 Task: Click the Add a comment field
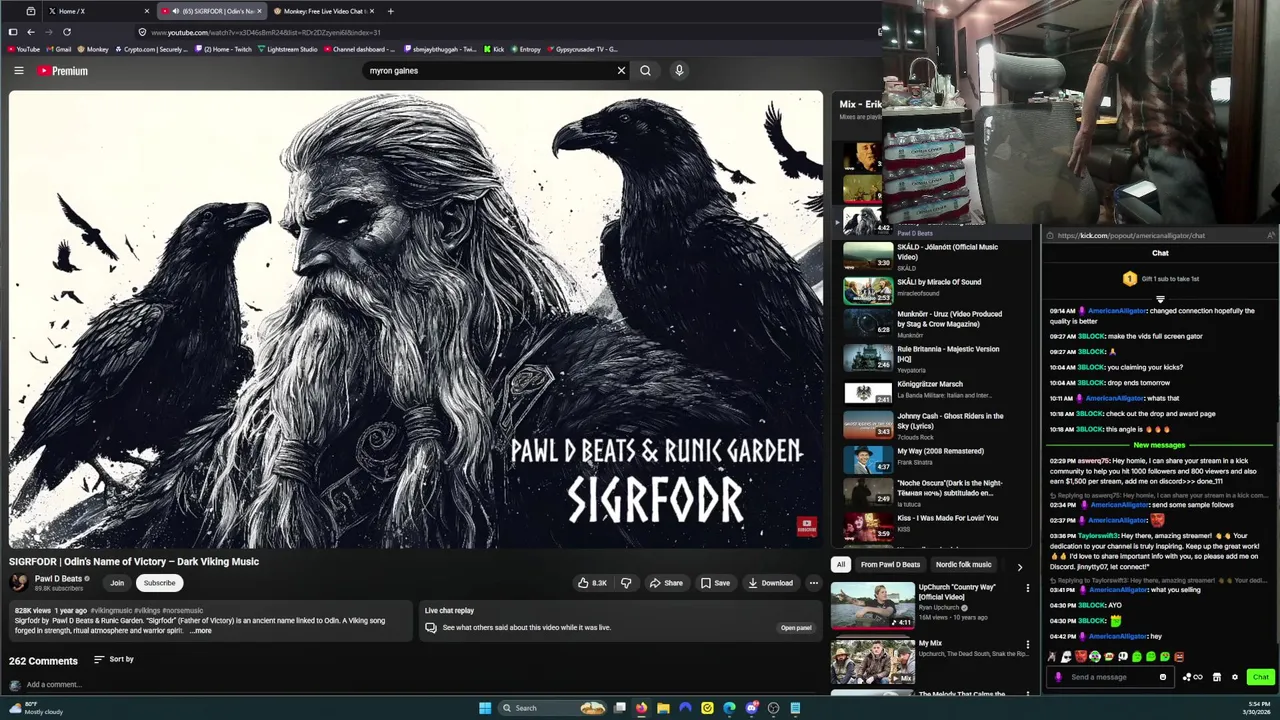pyautogui.click(x=54, y=685)
